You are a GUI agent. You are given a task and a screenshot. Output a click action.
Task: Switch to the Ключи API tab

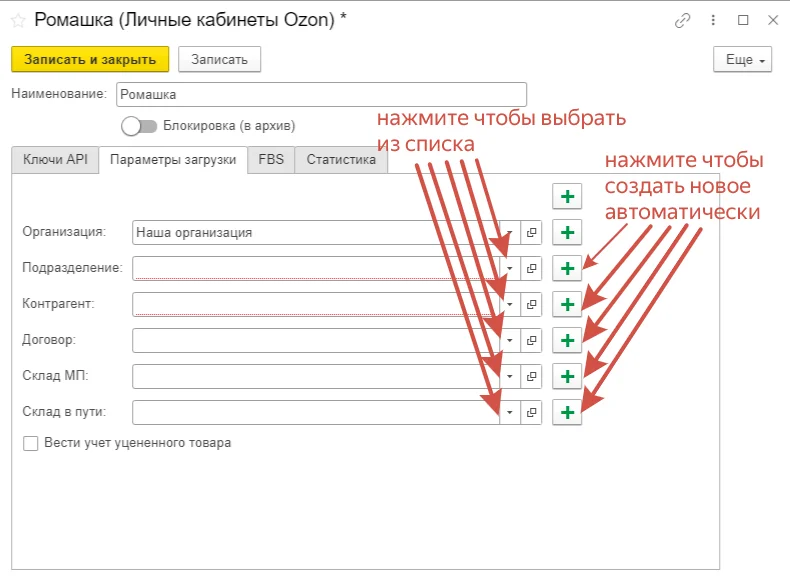(x=56, y=160)
